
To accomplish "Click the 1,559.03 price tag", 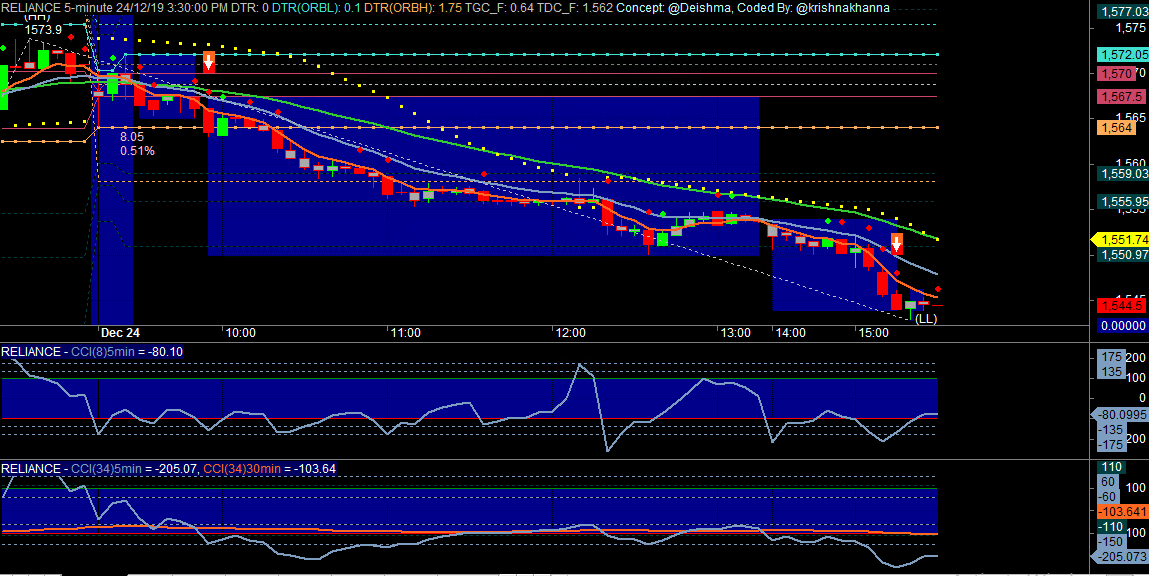I will click(1122, 174).
